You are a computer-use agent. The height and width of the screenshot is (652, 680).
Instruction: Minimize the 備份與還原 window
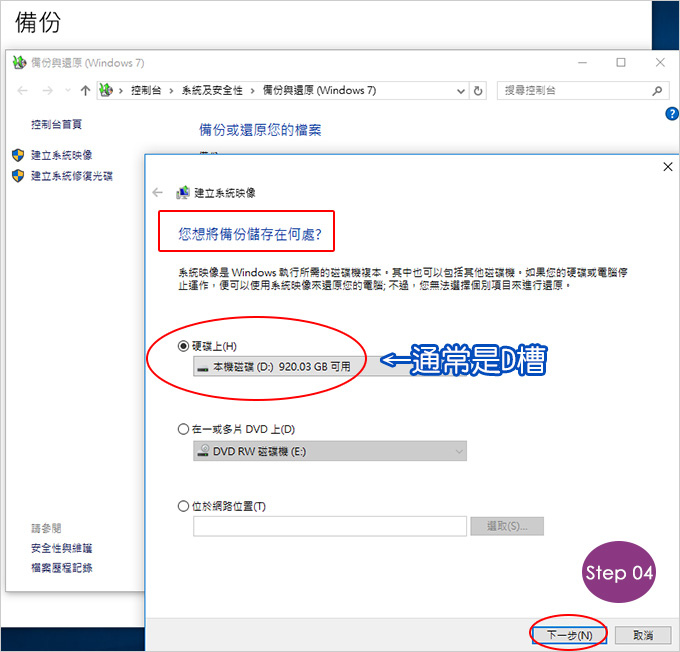(x=582, y=63)
